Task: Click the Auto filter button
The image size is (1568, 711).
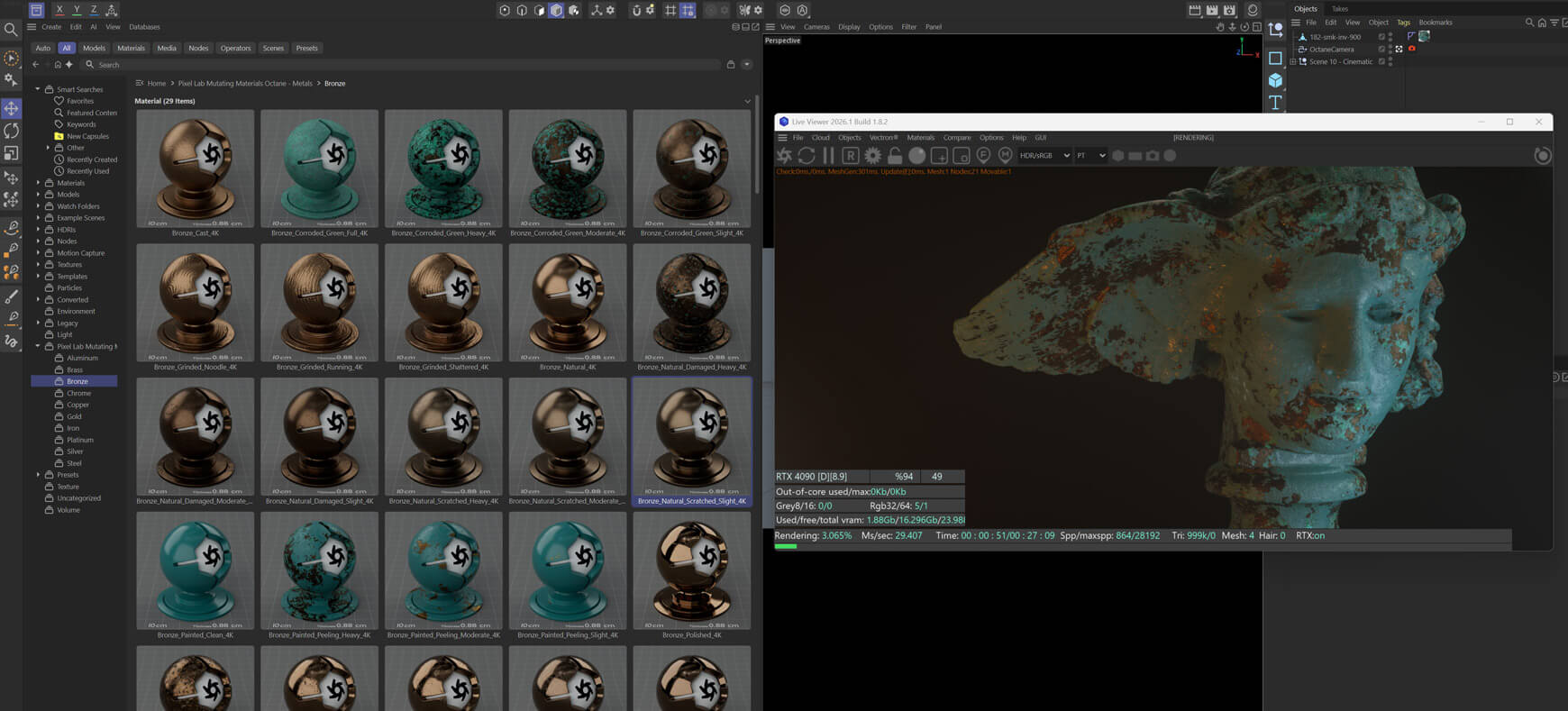Action: point(42,48)
